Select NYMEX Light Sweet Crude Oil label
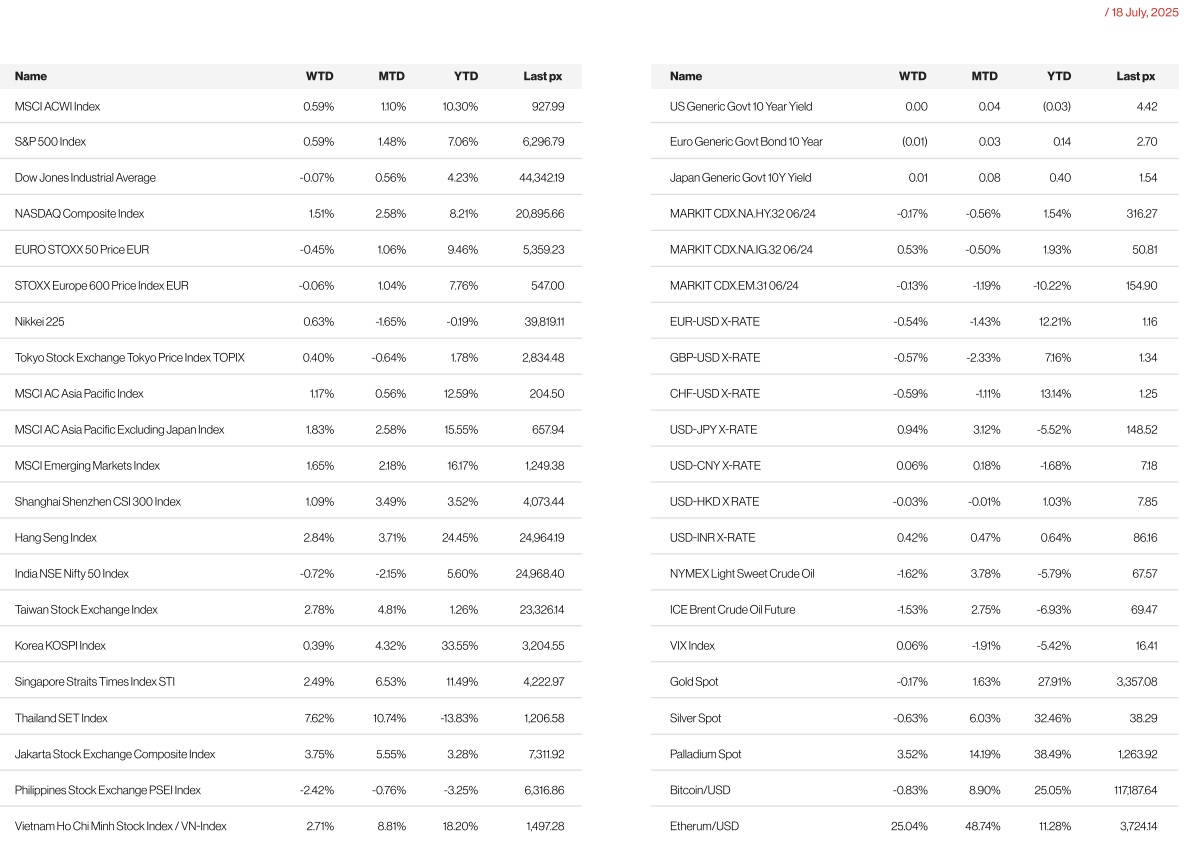 coord(741,574)
